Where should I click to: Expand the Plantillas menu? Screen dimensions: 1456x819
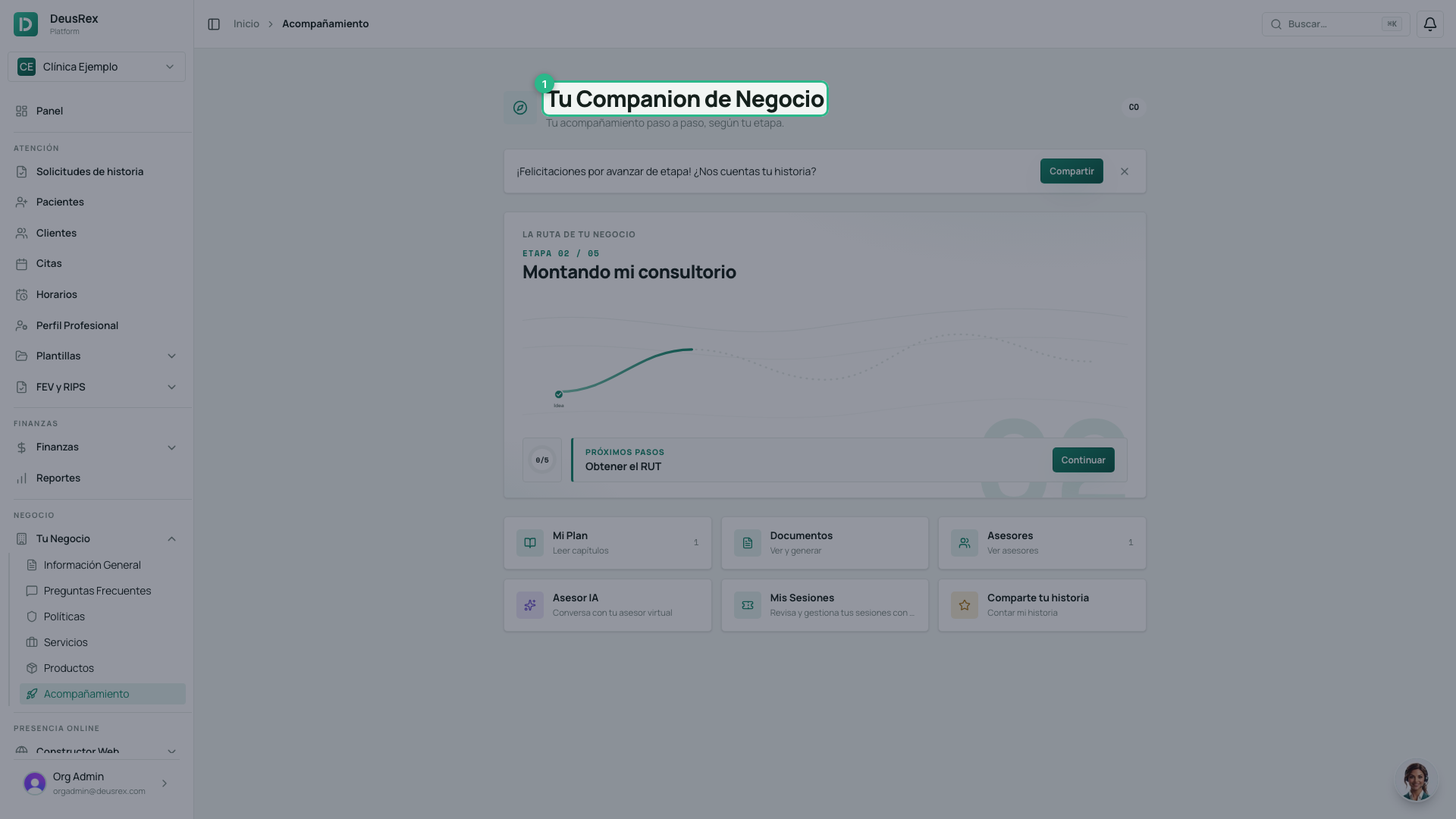(x=96, y=356)
